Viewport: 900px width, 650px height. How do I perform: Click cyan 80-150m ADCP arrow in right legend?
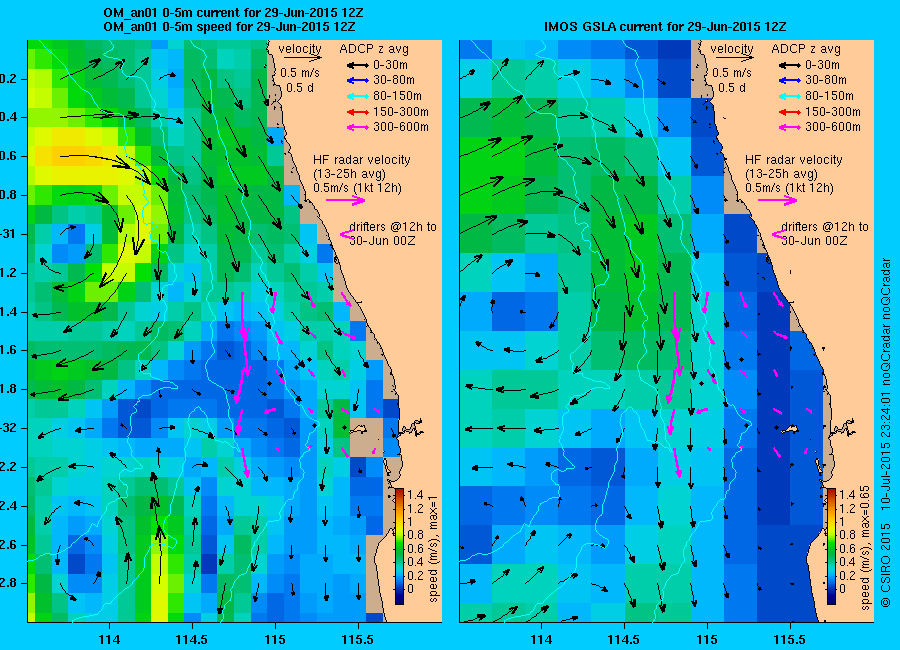790,96
